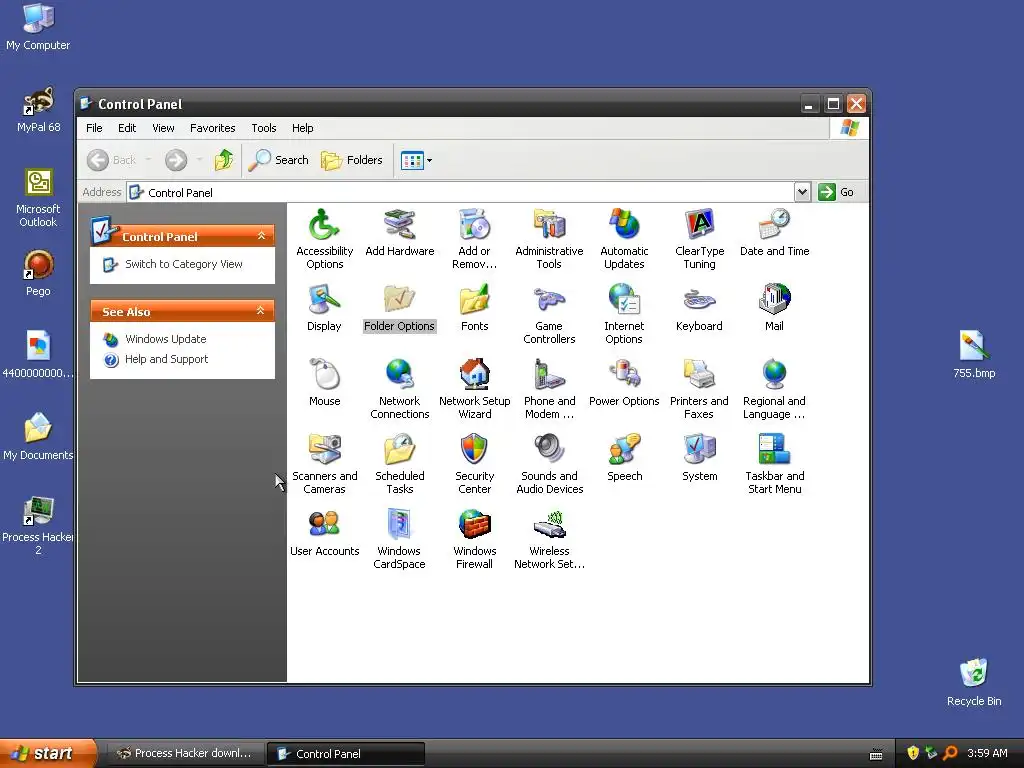The image size is (1024, 768).
Task: Open the Address bar dropdown arrow
Action: pyautogui.click(x=802, y=192)
